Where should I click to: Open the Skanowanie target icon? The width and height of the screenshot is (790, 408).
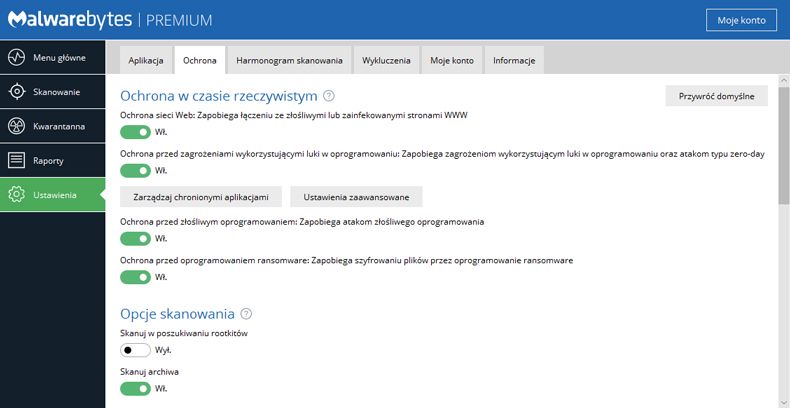tap(17, 92)
